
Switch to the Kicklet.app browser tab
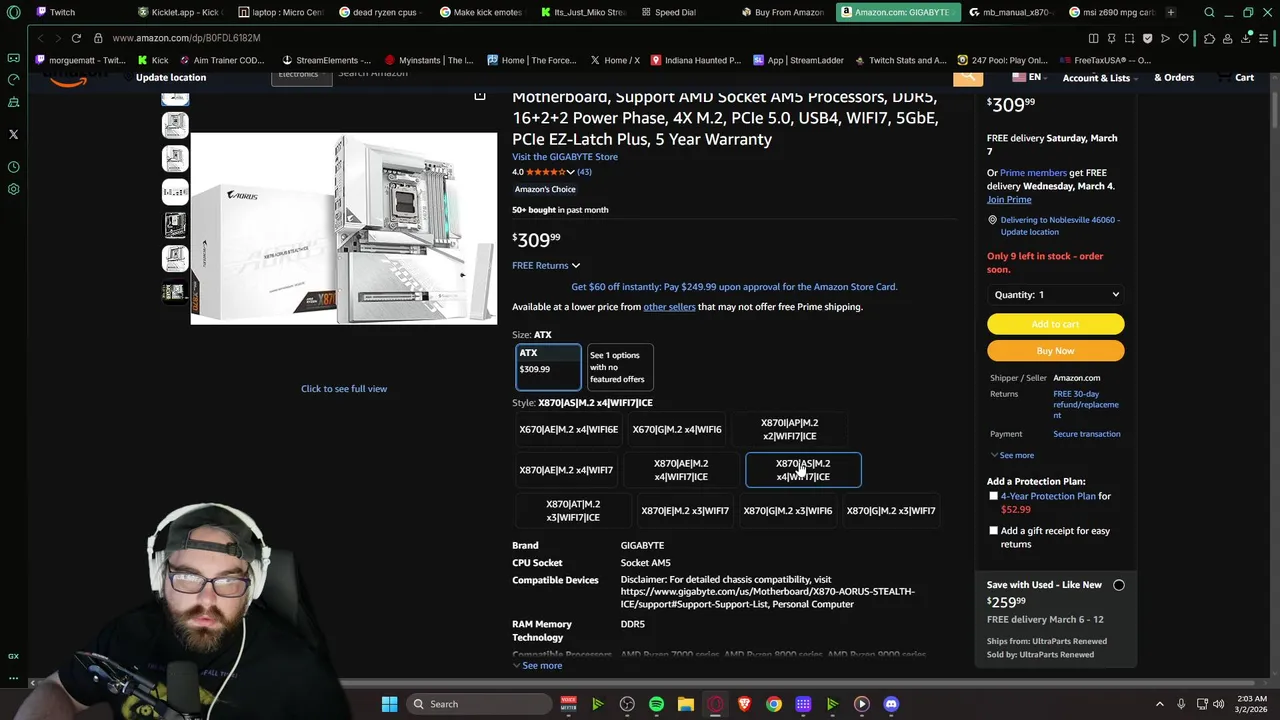[x=180, y=12]
